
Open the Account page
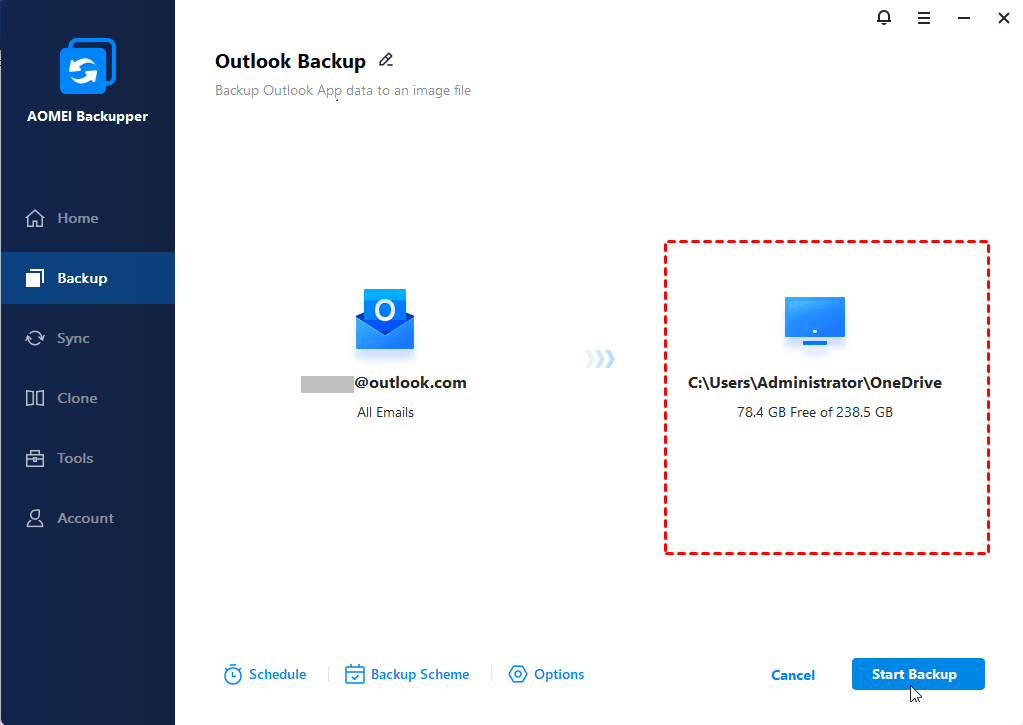coord(85,518)
